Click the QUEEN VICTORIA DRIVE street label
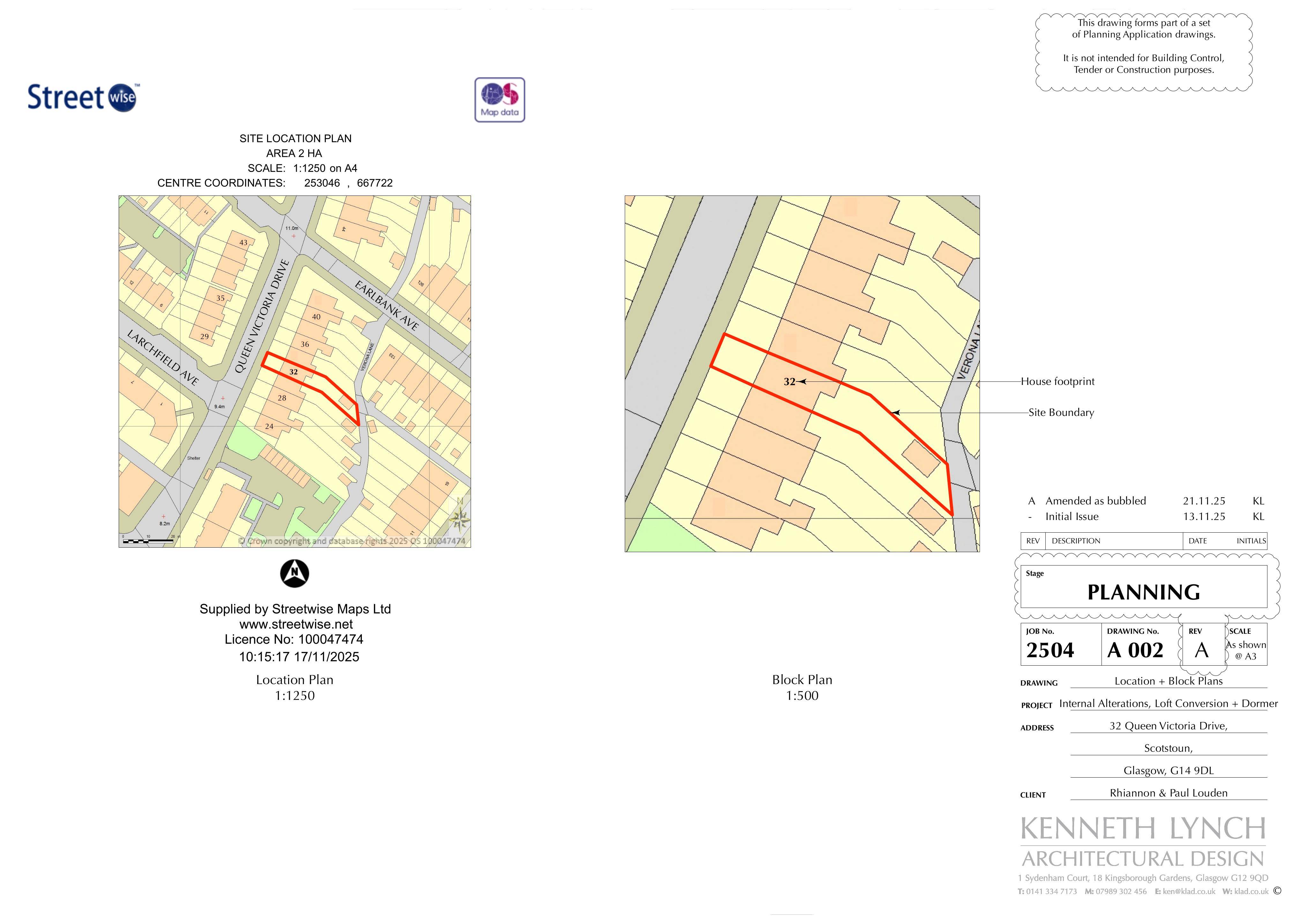Image resolution: width=1307 pixels, height=924 pixels. coord(262,316)
